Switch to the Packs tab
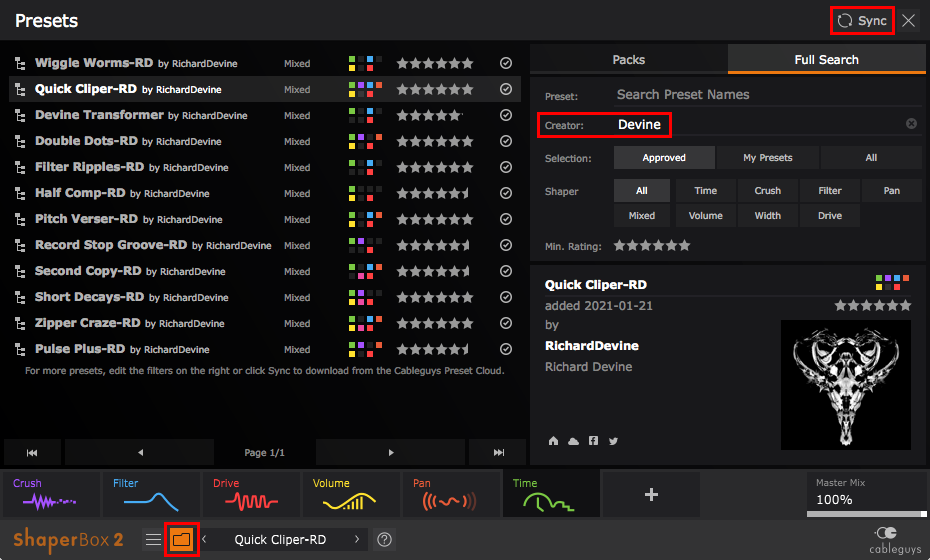Viewport: 930px width, 560px height. pos(629,59)
